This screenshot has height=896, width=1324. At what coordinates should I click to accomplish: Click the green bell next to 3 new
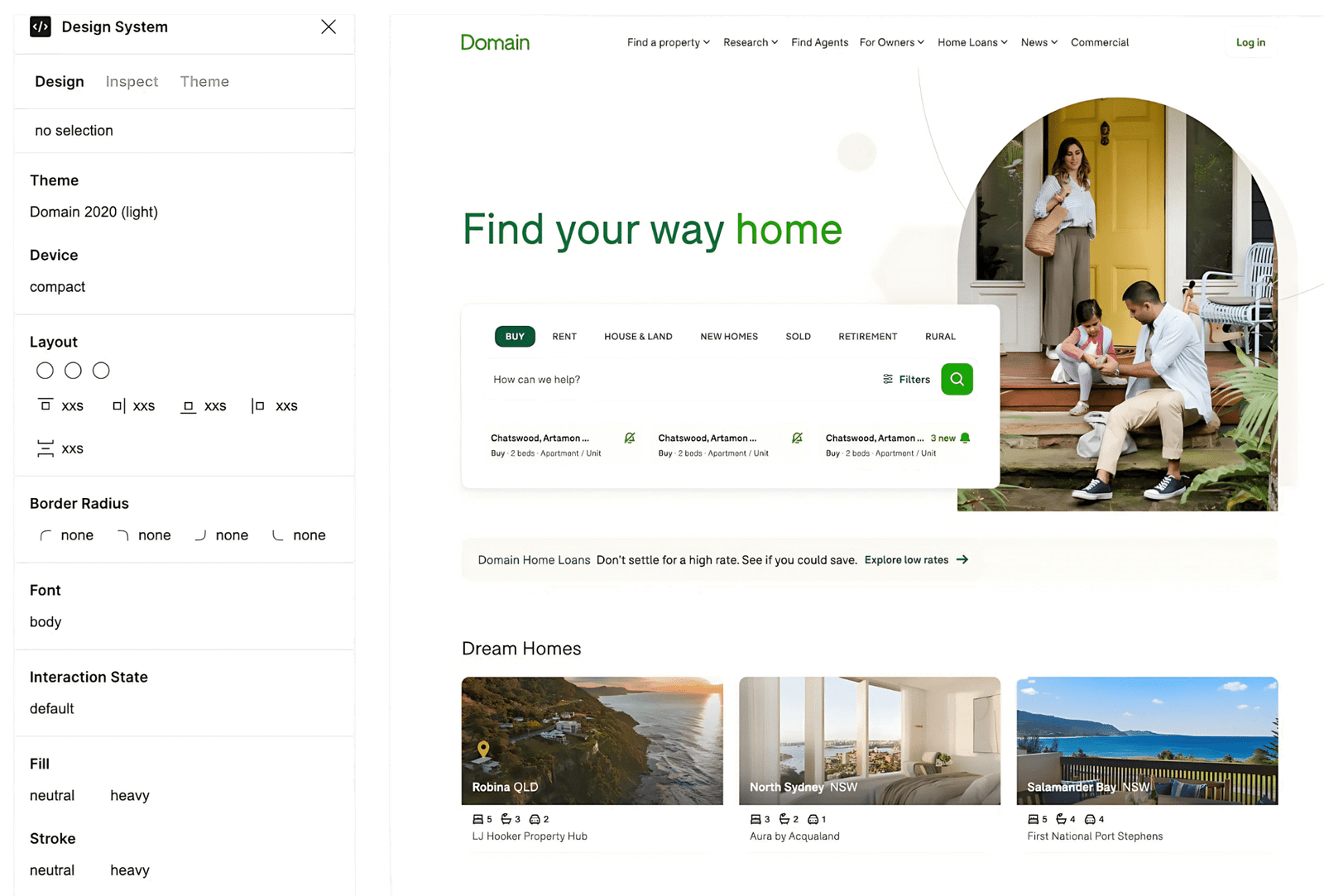[x=965, y=438]
